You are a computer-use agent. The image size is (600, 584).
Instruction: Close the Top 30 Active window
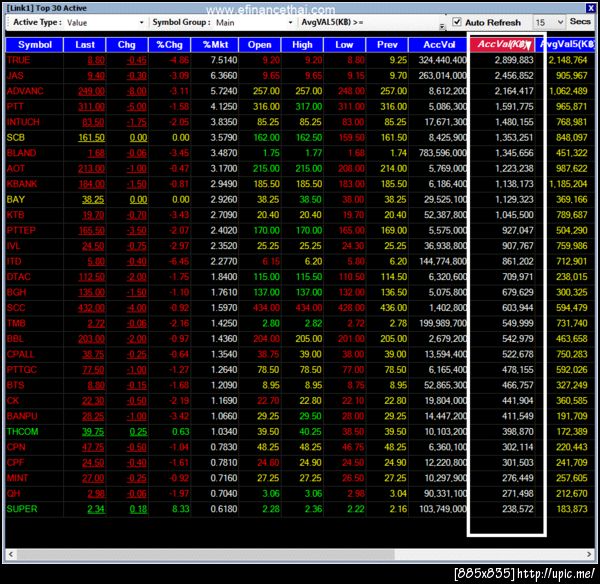[591, 8]
